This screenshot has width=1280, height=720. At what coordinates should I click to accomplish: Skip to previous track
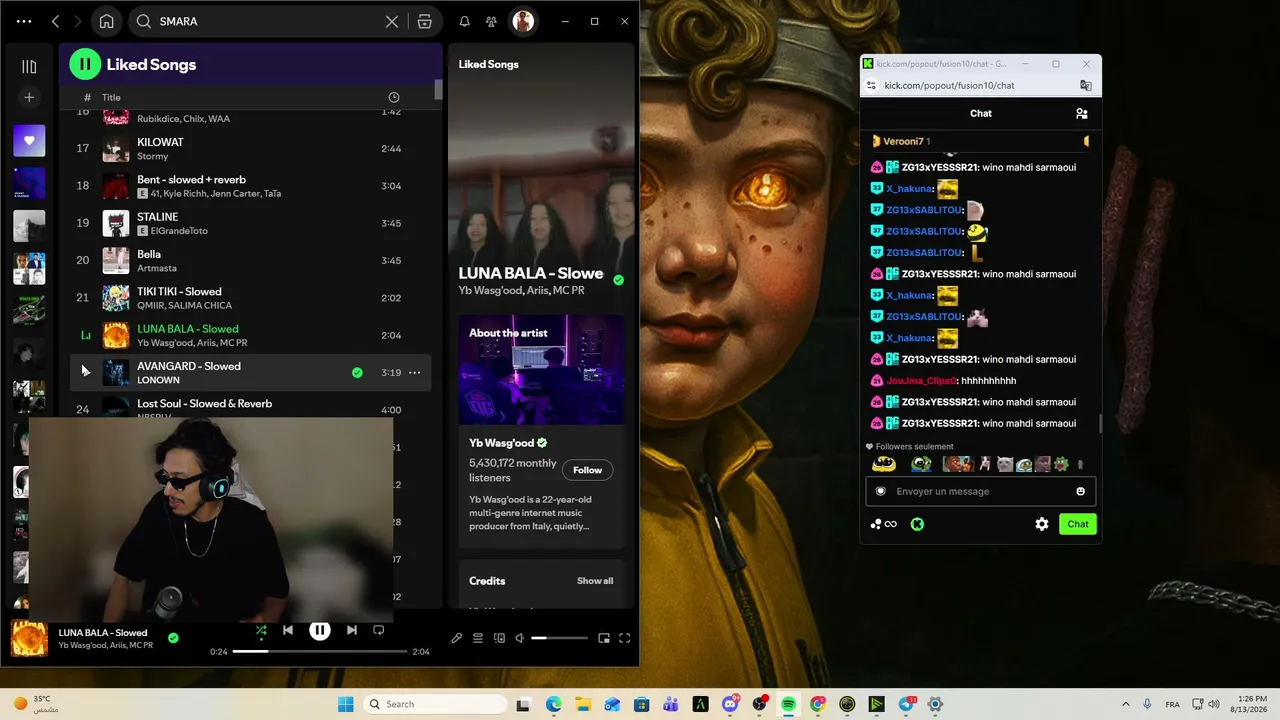[288, 630]
